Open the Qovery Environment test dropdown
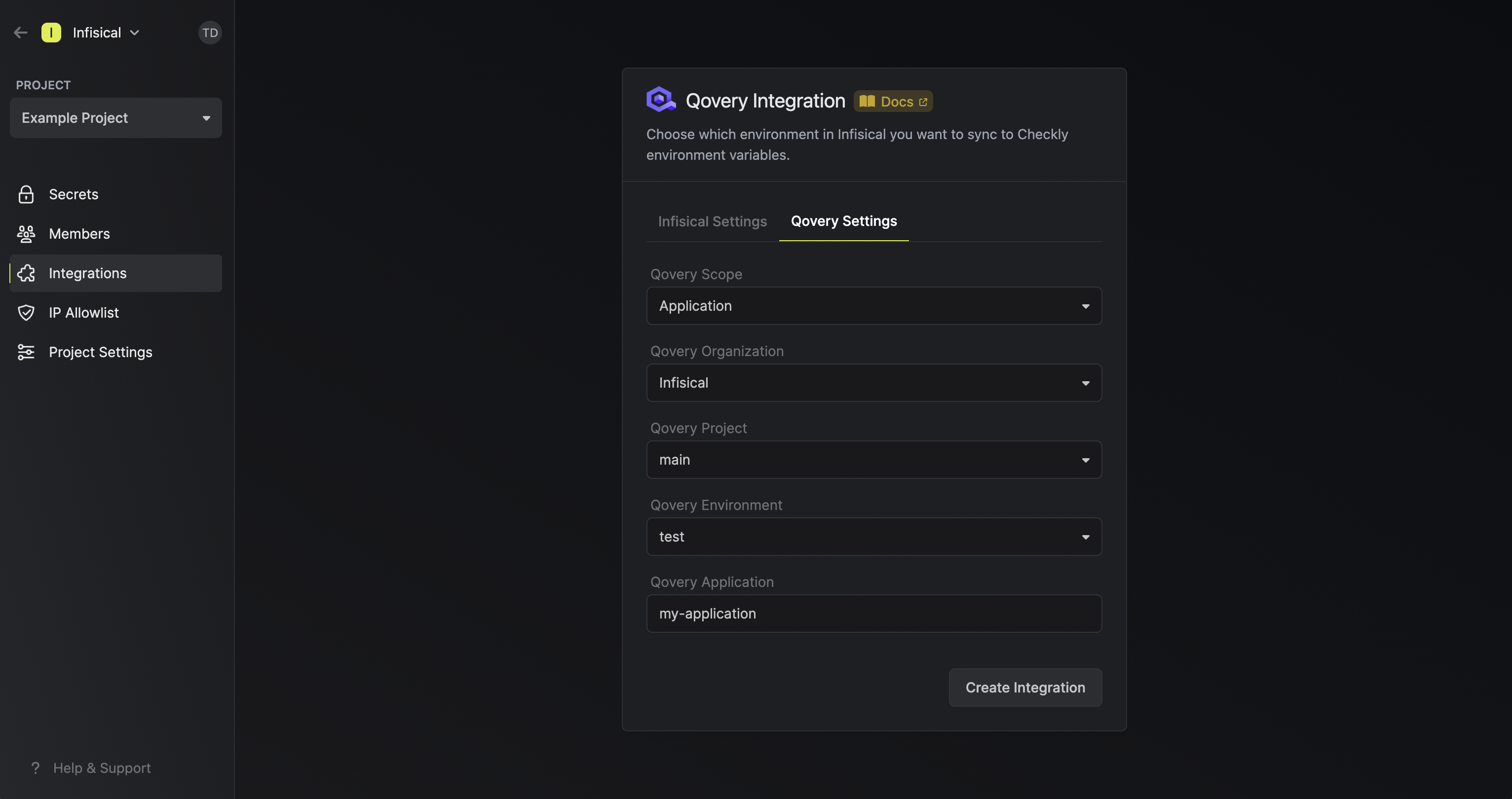The image size is (1512, 799). [873, 536]
